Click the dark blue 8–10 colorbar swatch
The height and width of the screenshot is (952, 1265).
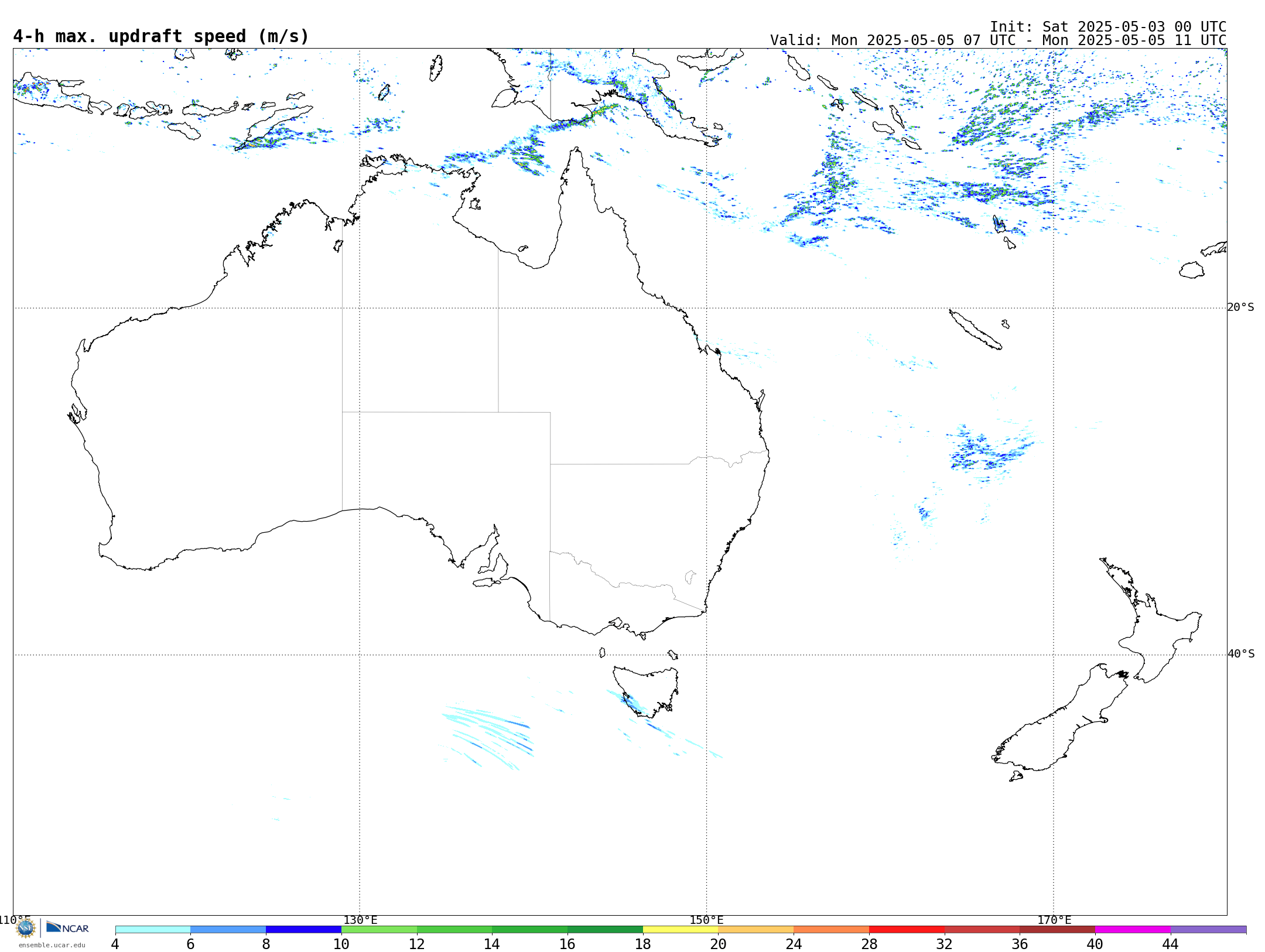click(303, 930)
